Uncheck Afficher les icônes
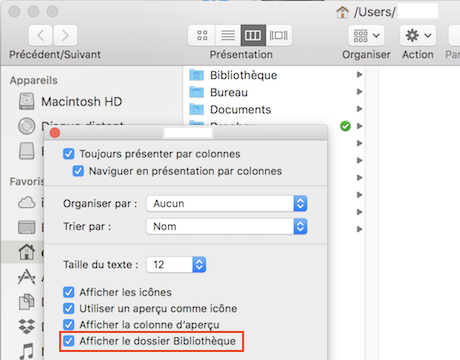460x360 pixels. tap(69, 292)
